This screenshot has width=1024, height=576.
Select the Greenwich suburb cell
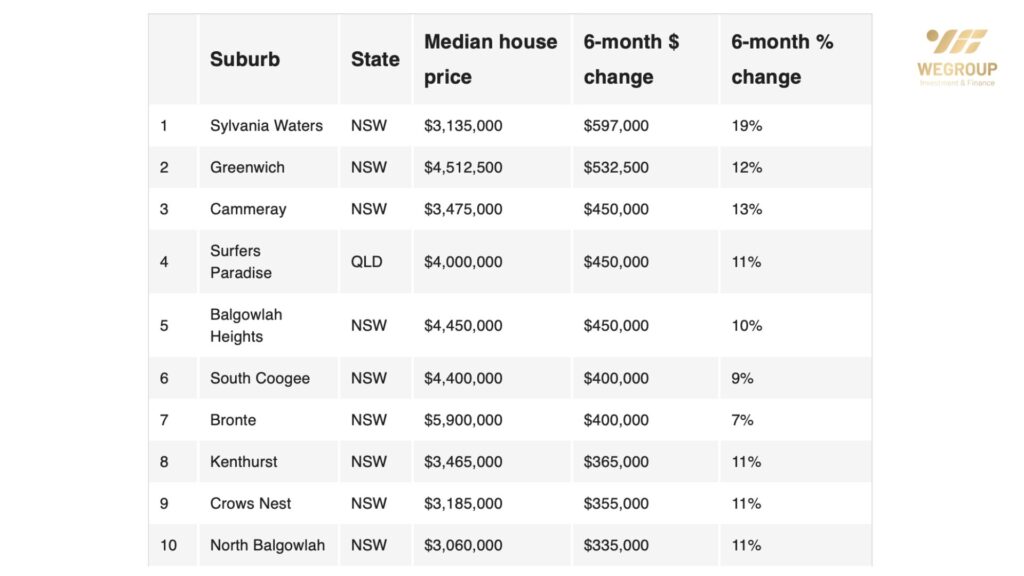[247, 168]
